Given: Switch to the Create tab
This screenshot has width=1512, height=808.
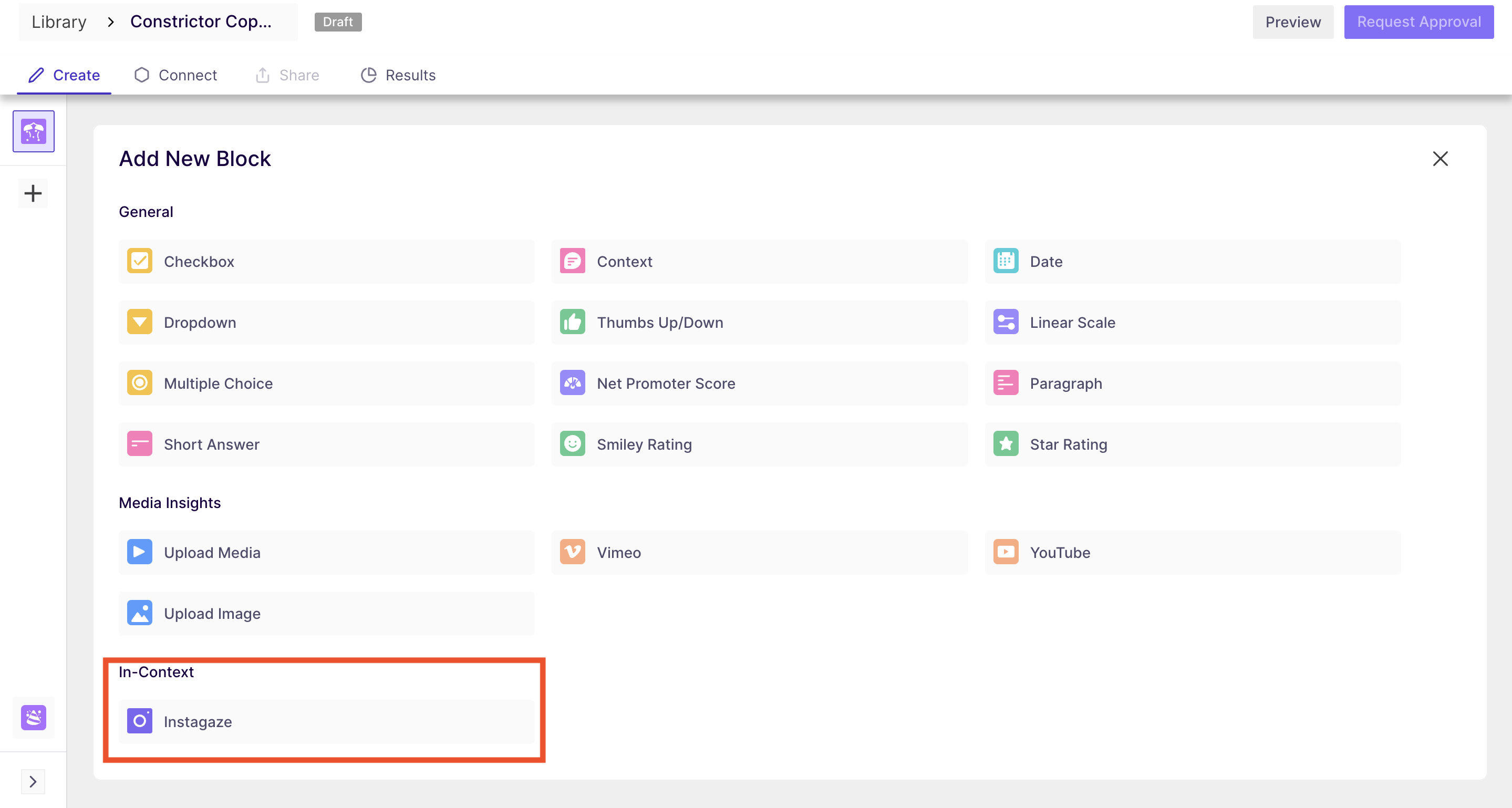Looking at the screenshot, I should tap(65, 75).
